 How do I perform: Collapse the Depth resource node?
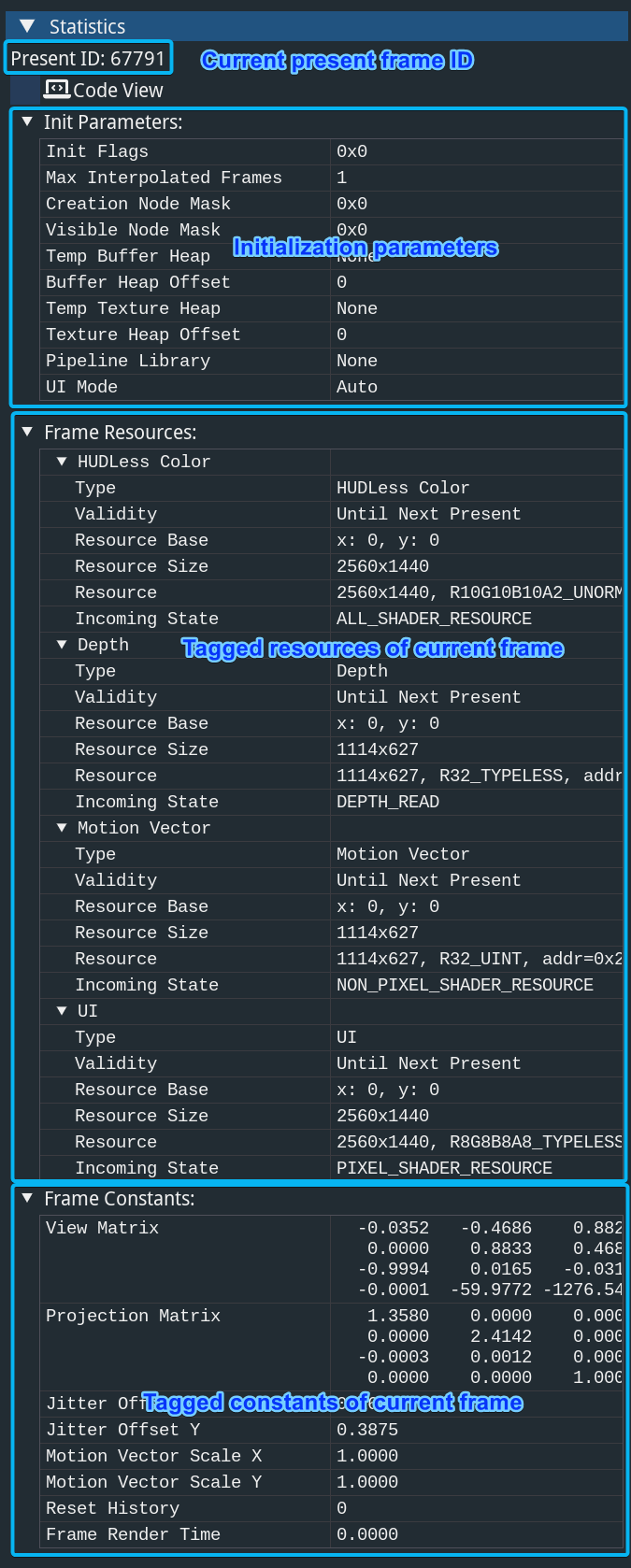pyautogui.click(x=62, y=644)
